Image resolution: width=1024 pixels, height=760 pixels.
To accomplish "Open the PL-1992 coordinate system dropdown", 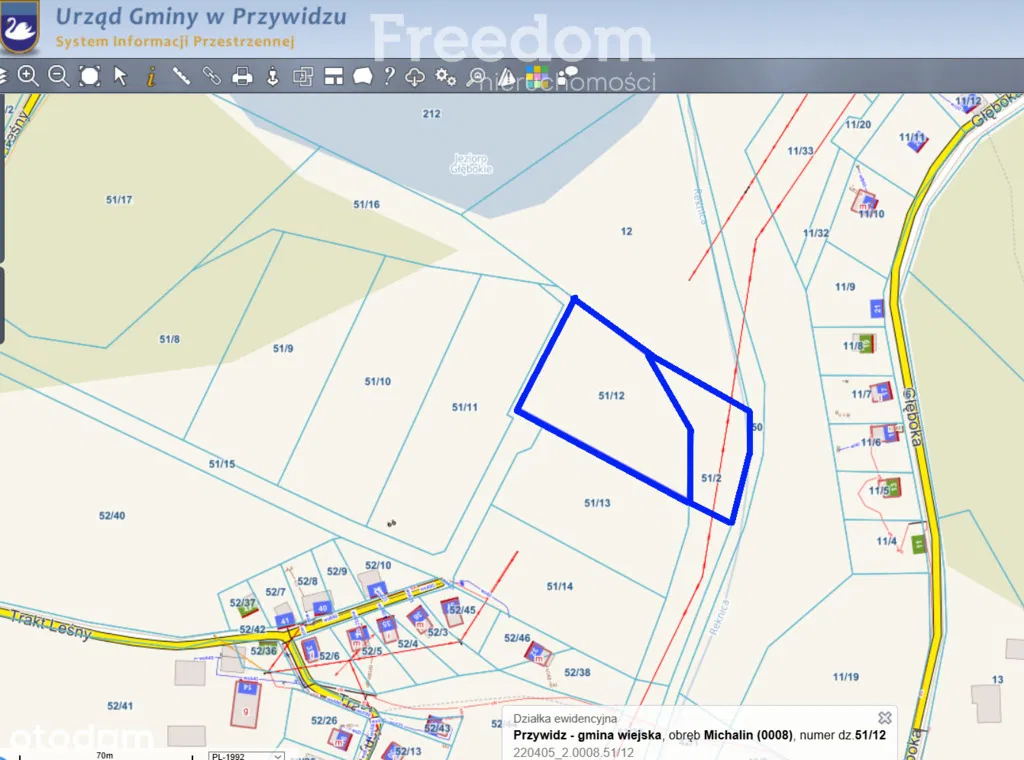I will pyautogui.click(x=246, y=755).
